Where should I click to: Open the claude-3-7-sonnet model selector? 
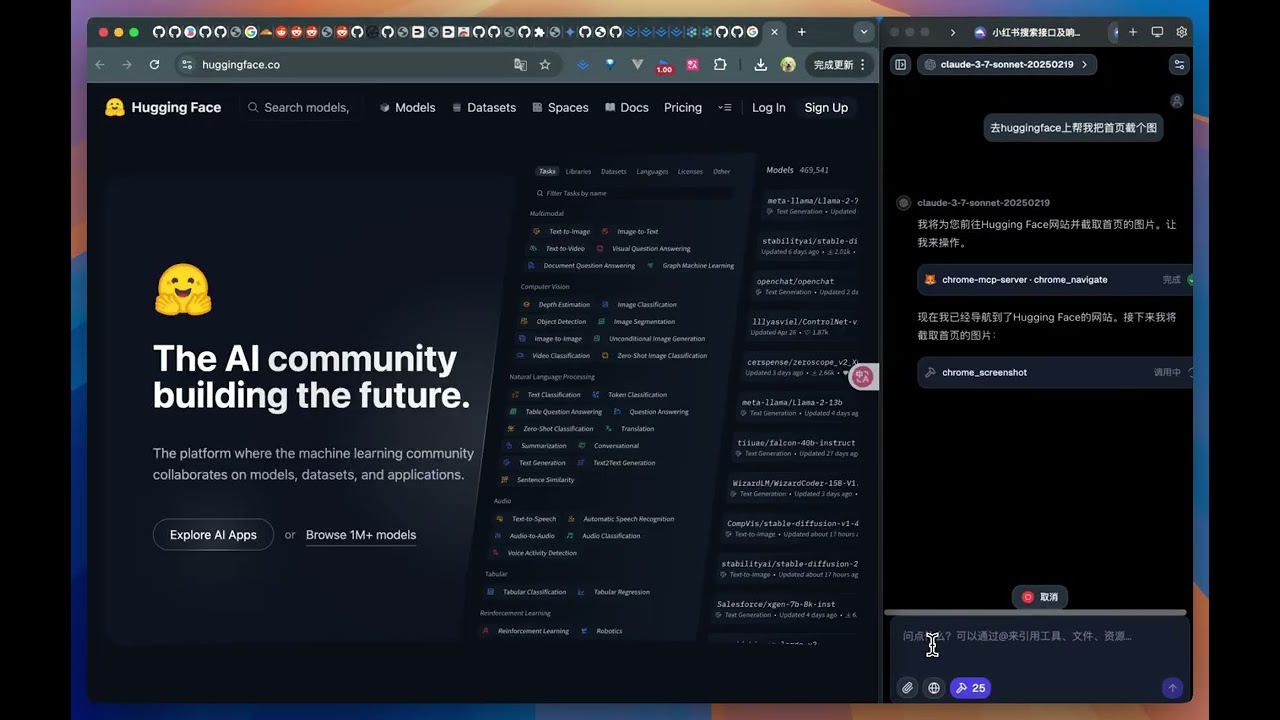pos(1007,64)
